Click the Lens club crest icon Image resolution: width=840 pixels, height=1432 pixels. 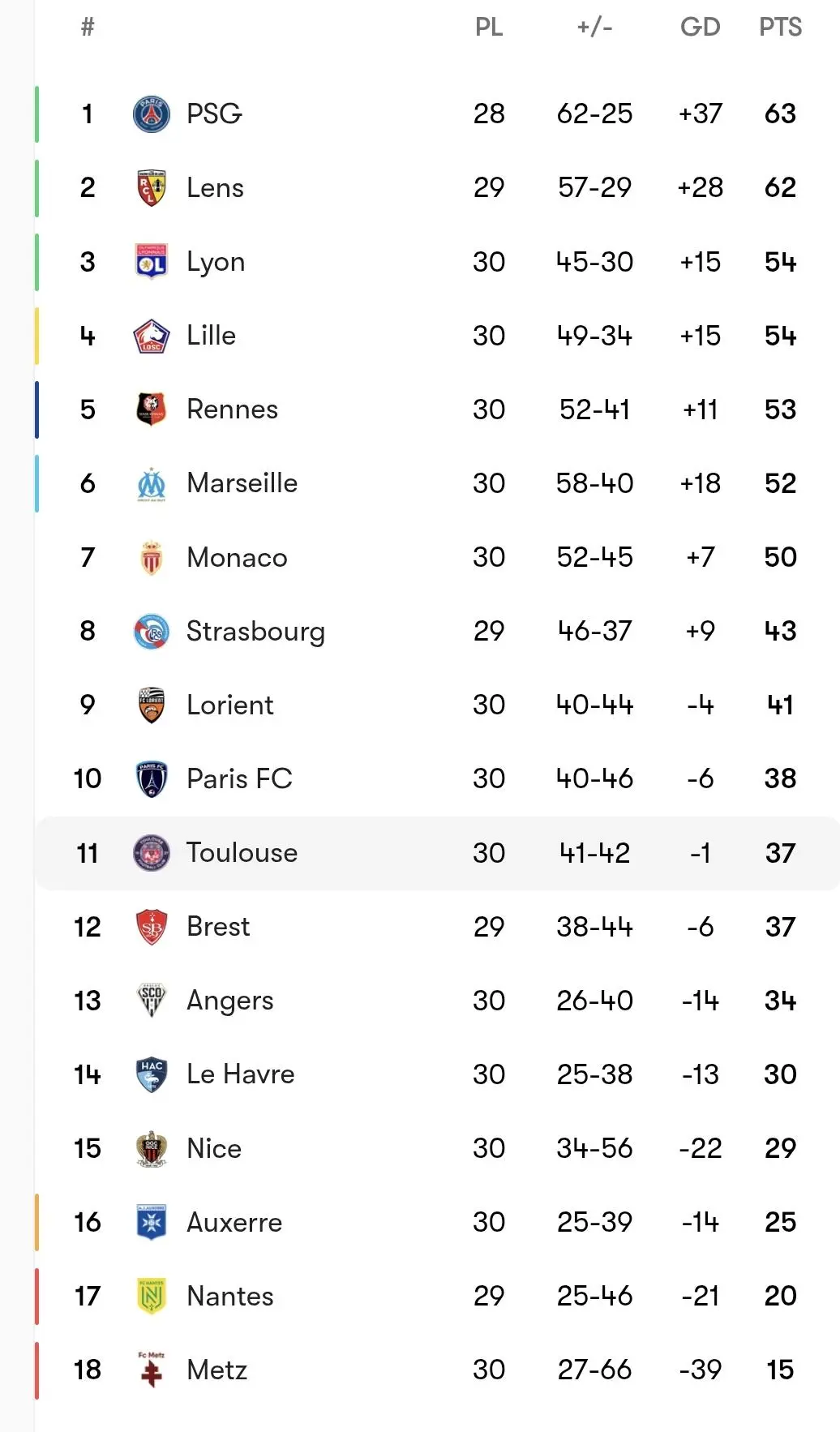click(152, 188)
